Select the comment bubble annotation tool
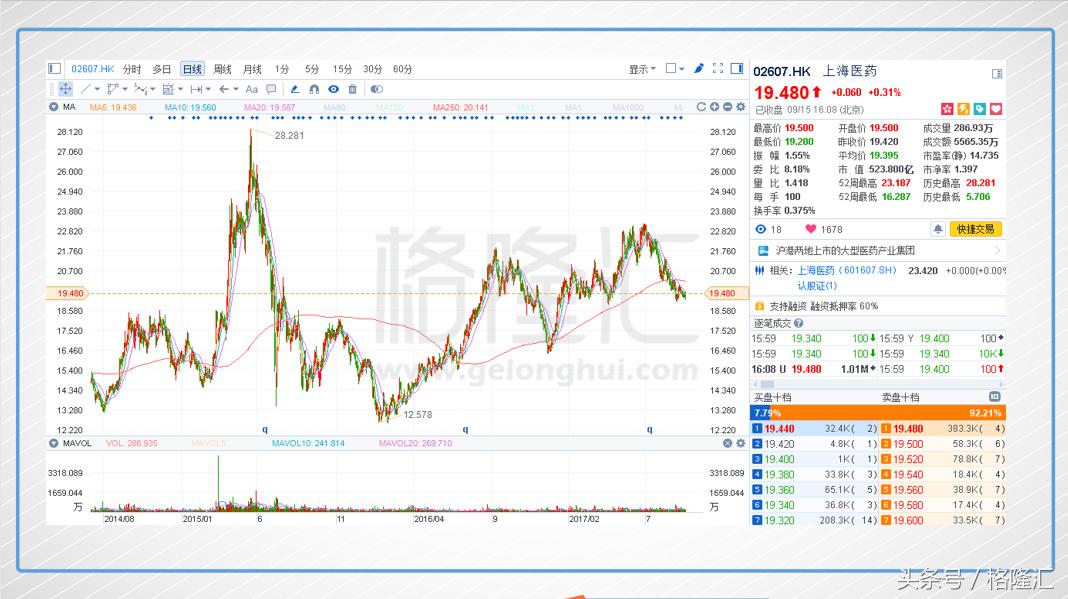1068x599 pixels. (x=271, y=89)
